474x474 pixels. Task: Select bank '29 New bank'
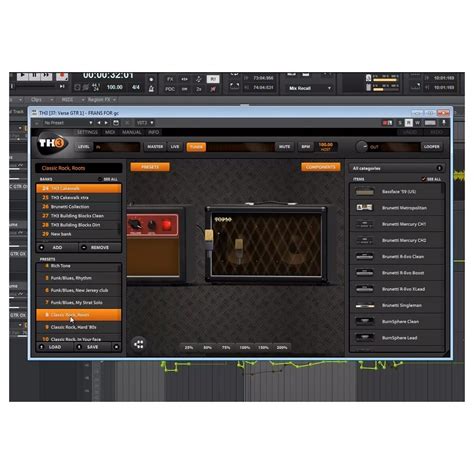79,234
